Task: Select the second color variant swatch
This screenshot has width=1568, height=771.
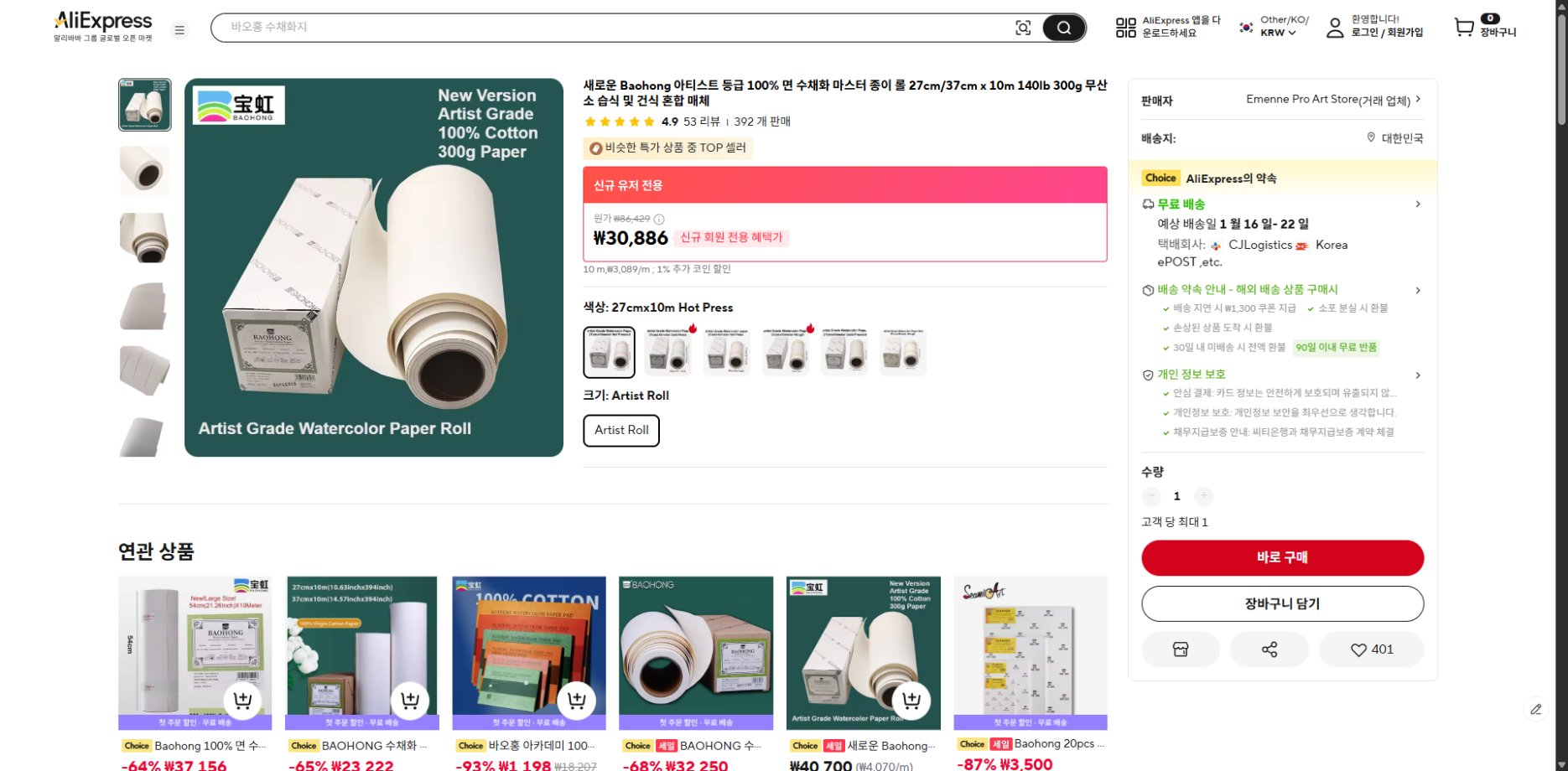Action: [x=668, y=352]
